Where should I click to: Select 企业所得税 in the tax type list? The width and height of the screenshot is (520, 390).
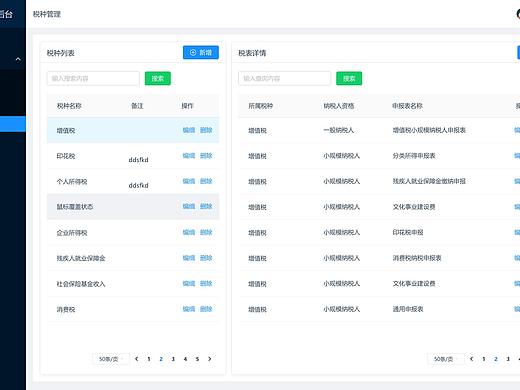pyautogui.click(x=72, y=233)
